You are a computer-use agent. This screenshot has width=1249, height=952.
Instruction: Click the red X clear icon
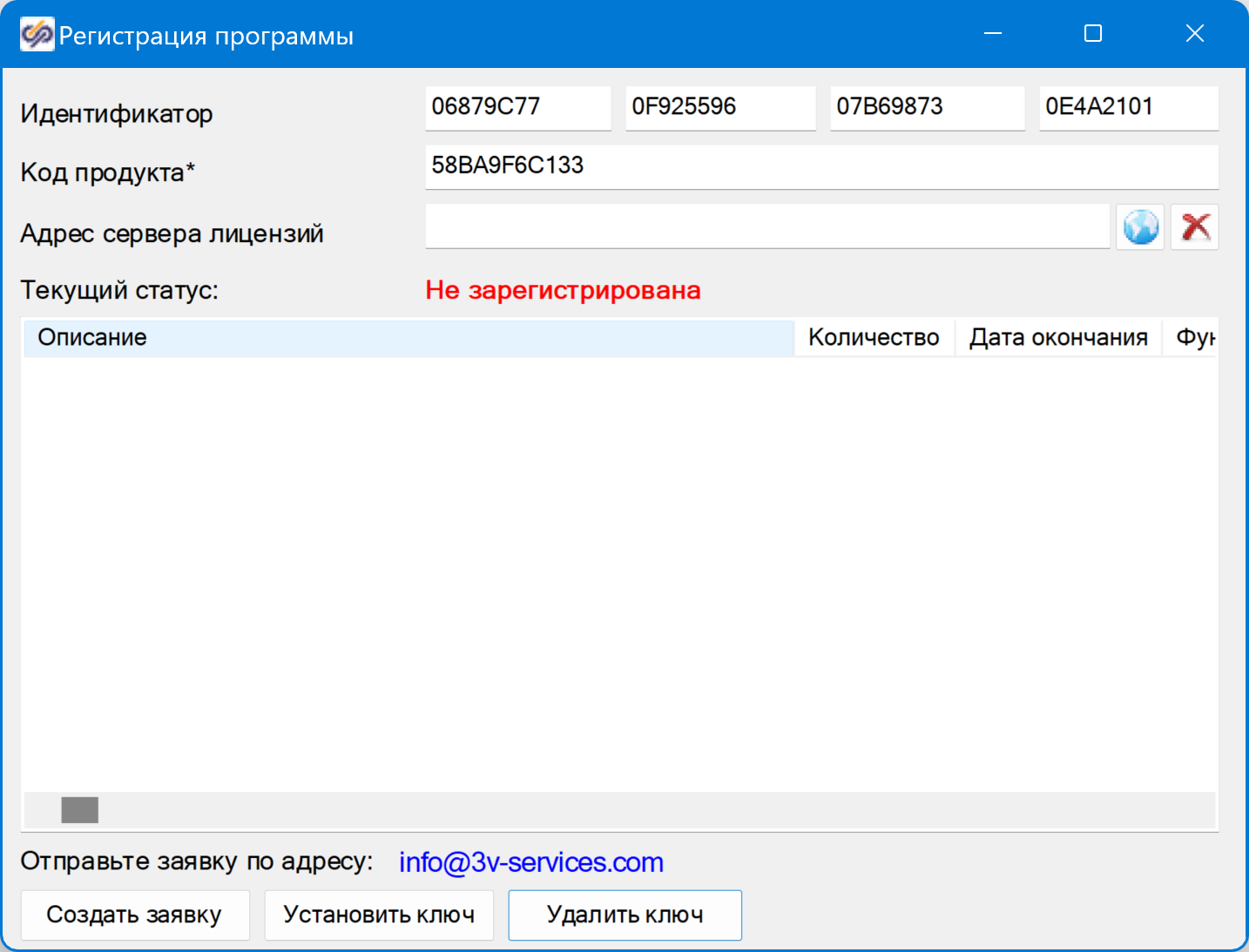1194,227
